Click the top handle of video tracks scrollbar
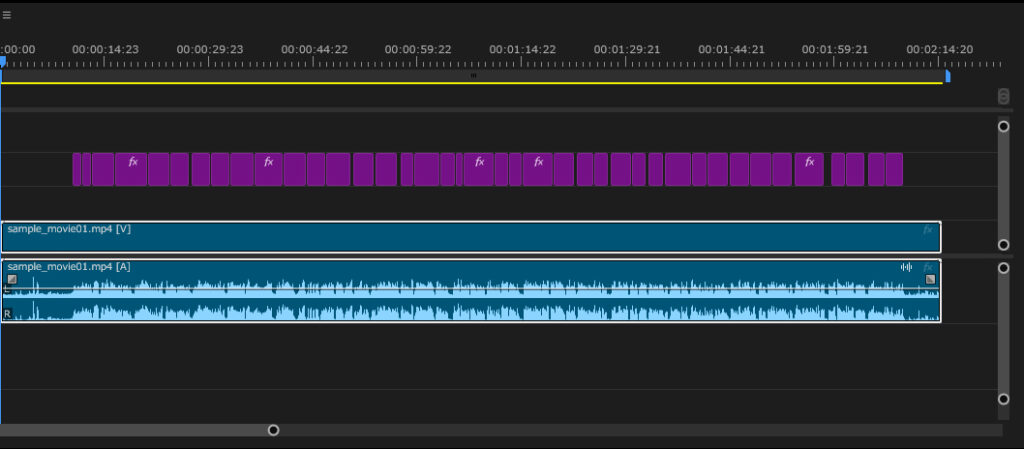This screenshot has width=1024, height=449. (x=1004, y=126)
